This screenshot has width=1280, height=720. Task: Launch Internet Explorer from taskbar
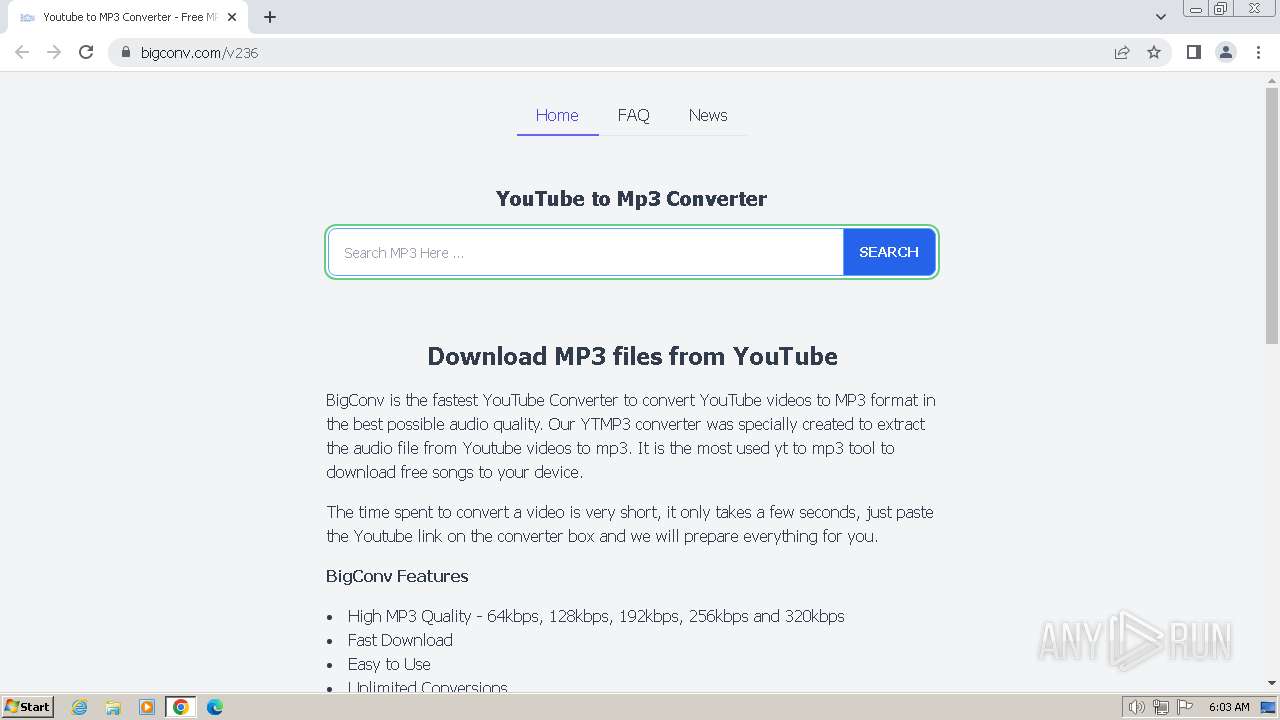[x=80, y=707]
